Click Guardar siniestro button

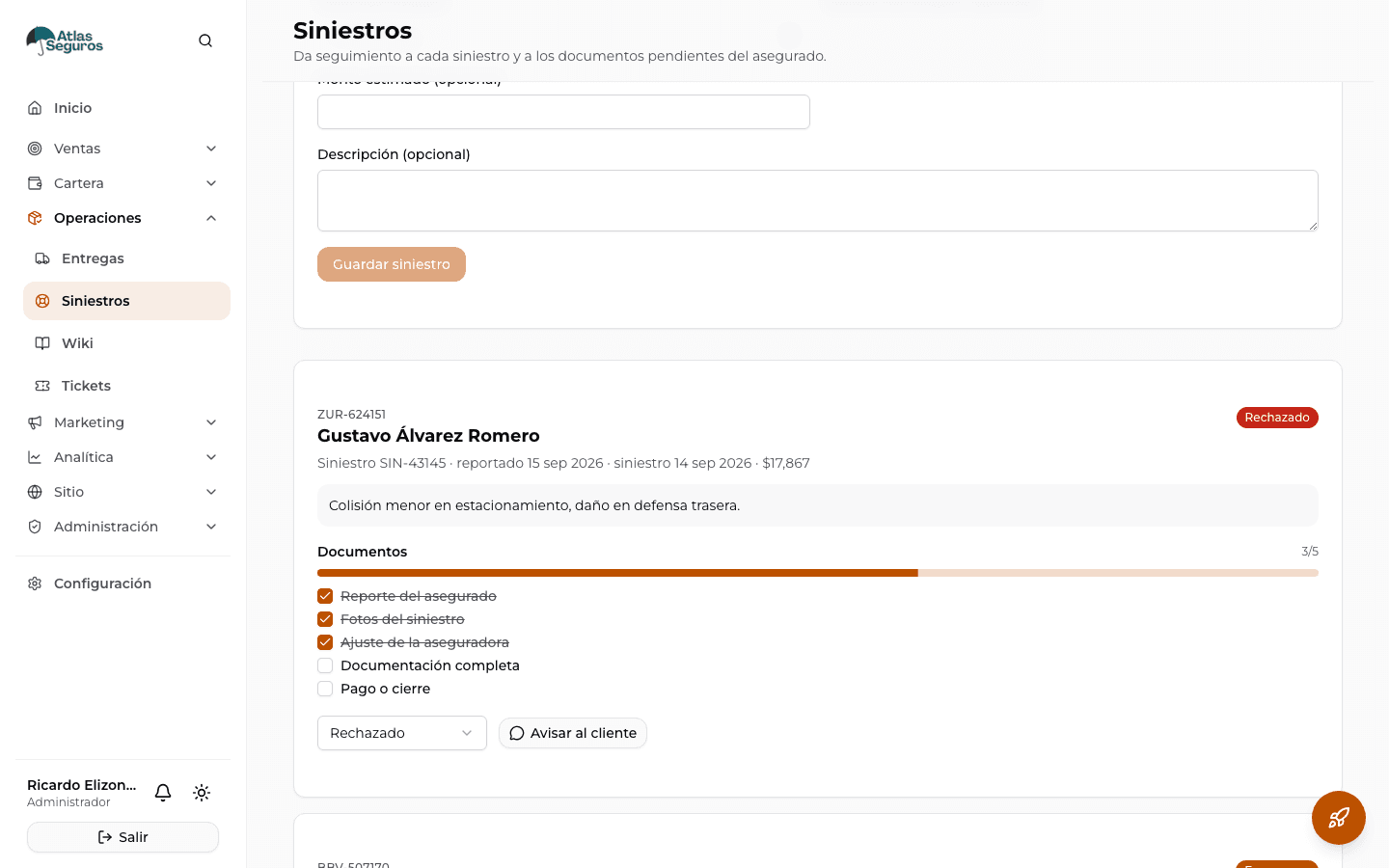pos(392,264)
